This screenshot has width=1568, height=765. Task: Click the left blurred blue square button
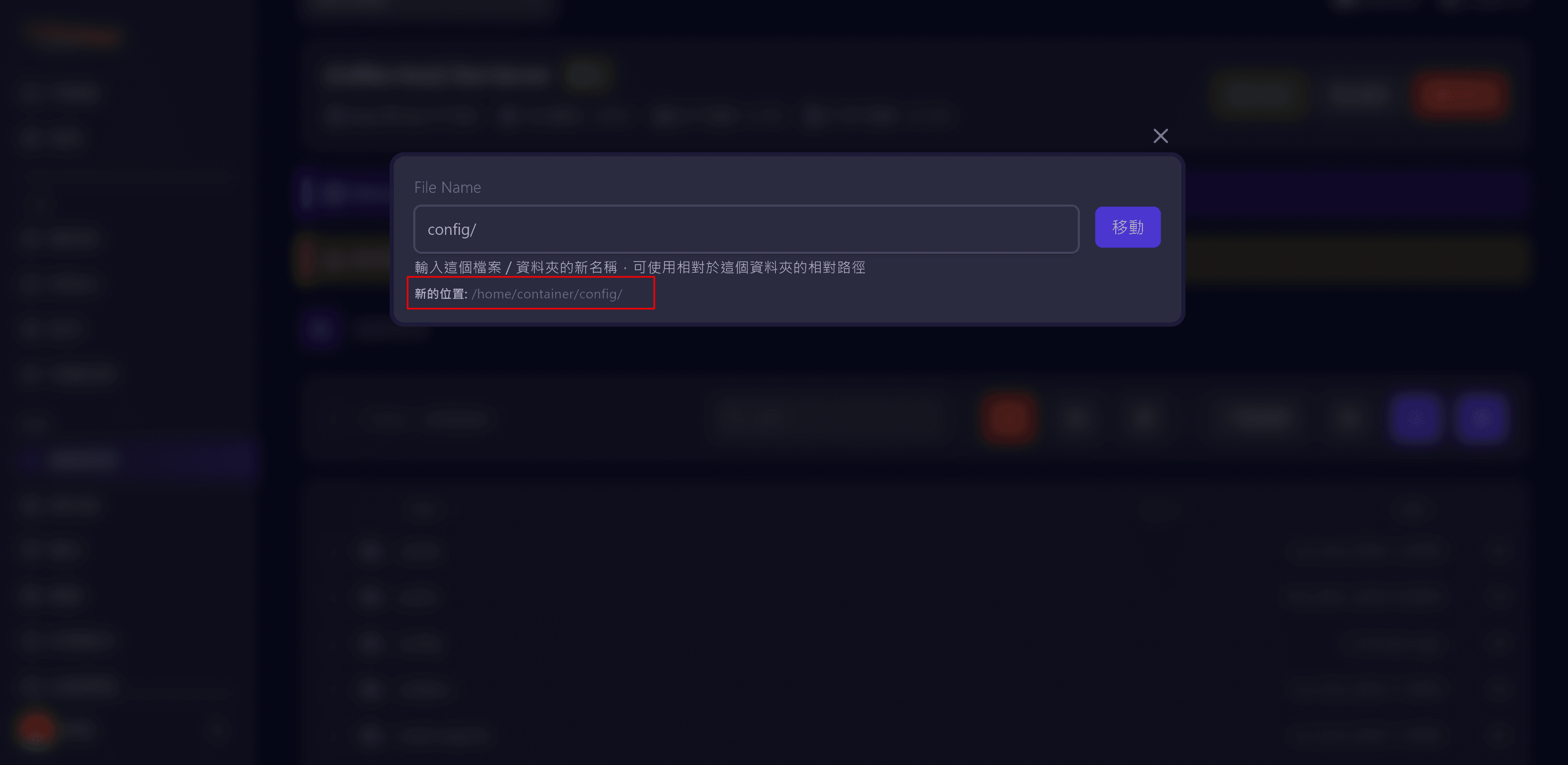point(1415,419)
